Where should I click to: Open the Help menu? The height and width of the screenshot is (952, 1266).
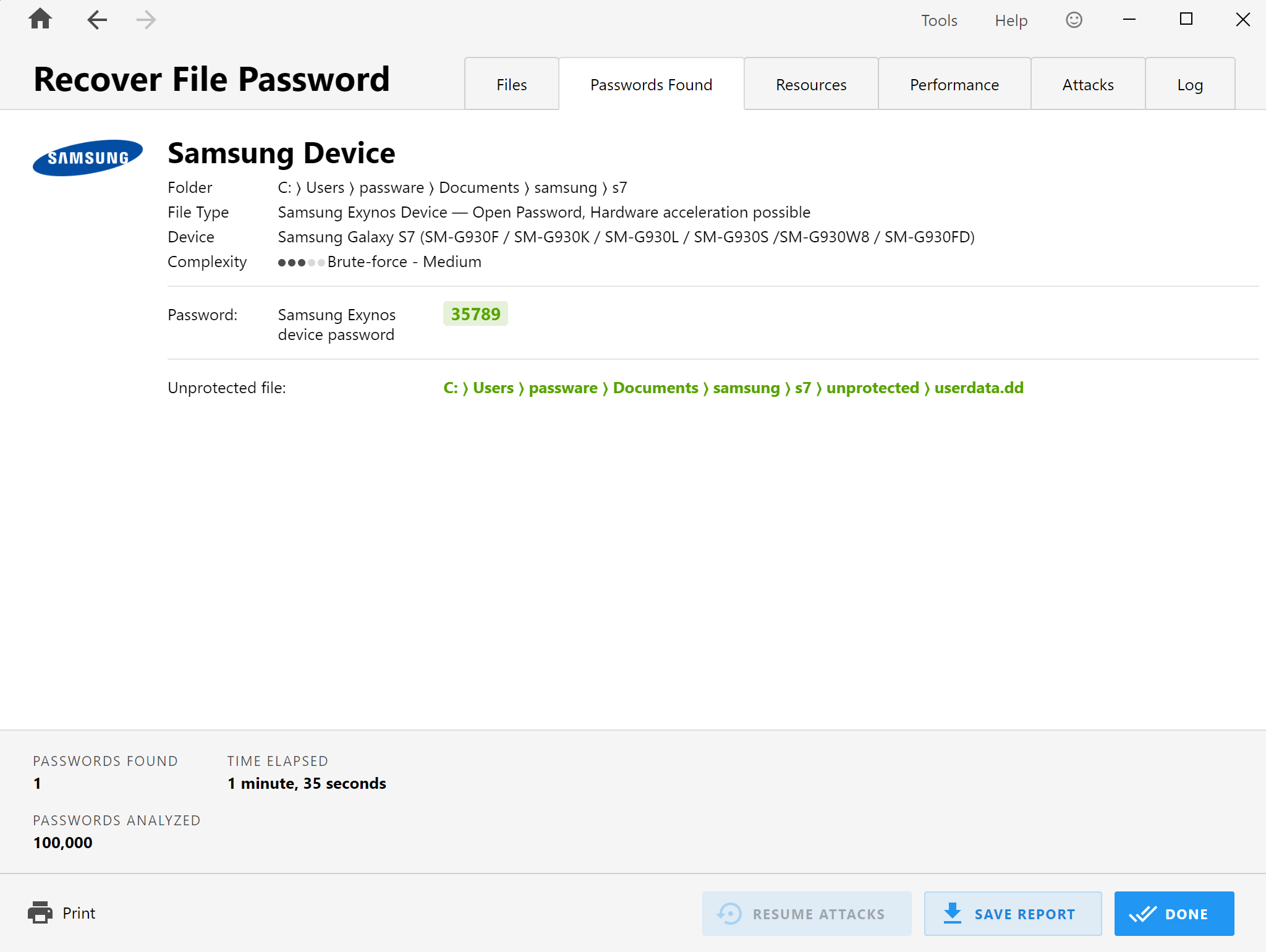click(x=1011, y=20)
